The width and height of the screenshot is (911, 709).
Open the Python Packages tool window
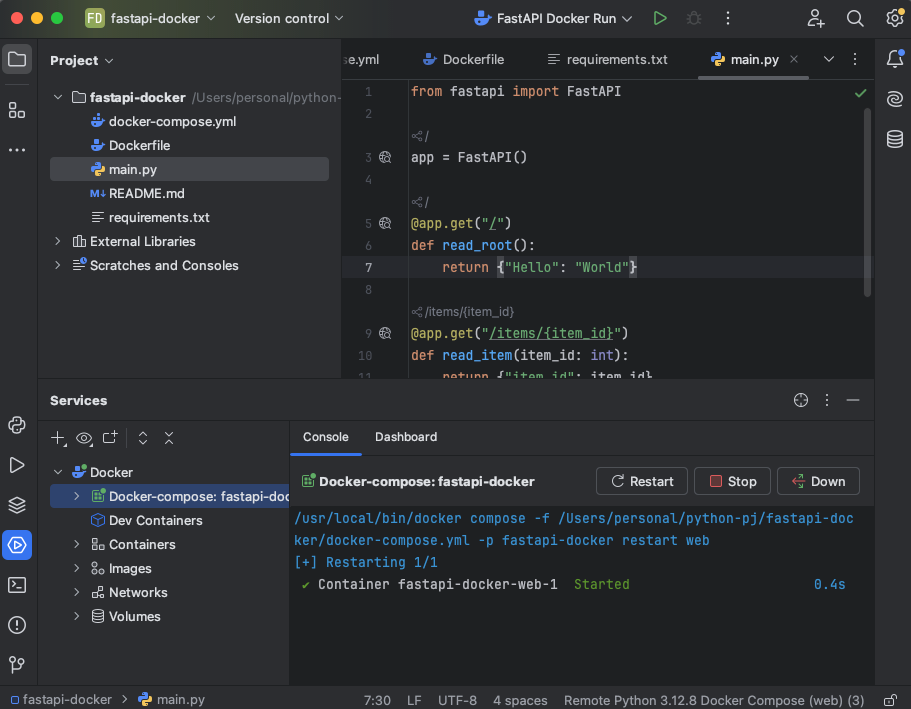16,505
